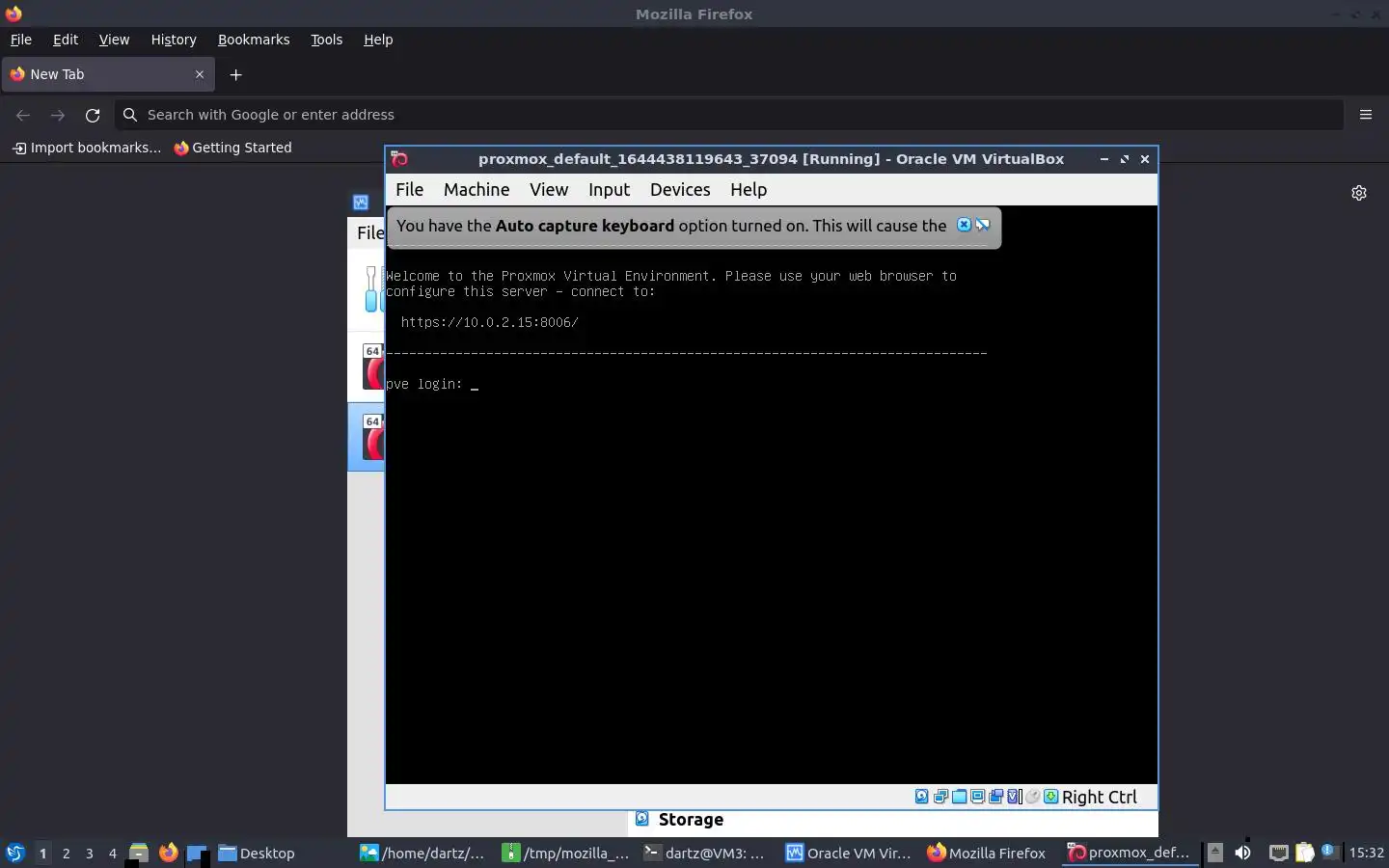Screen dimensions: 1389x868
Task: Click recording indicator in VM status bar
Action: (x=995, y=797)
